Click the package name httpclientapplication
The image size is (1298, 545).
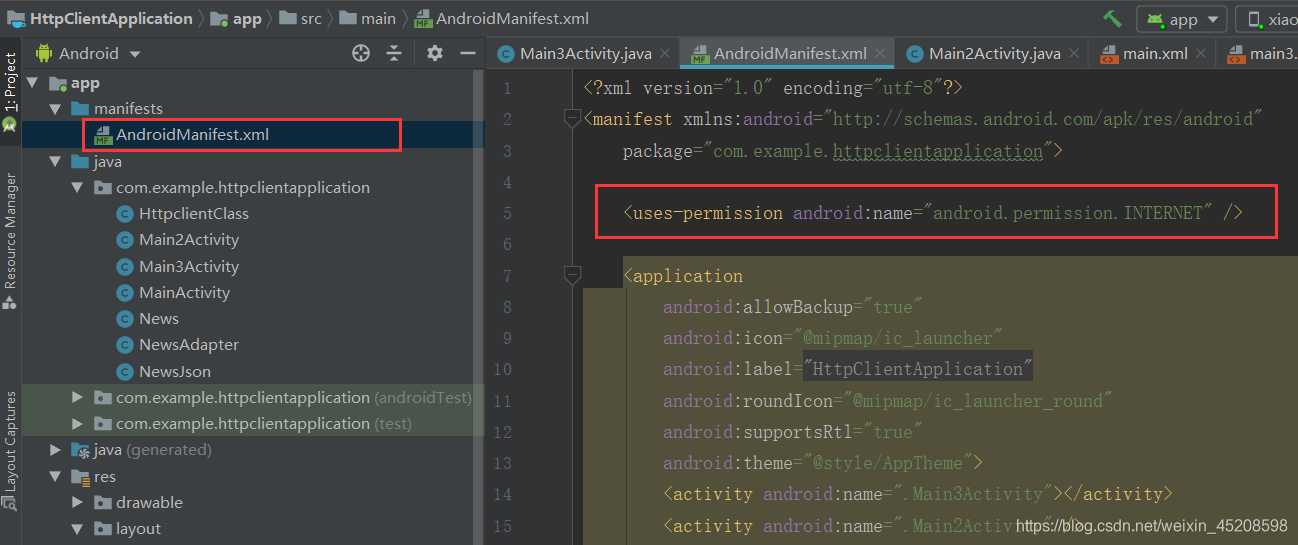(938, 151)
